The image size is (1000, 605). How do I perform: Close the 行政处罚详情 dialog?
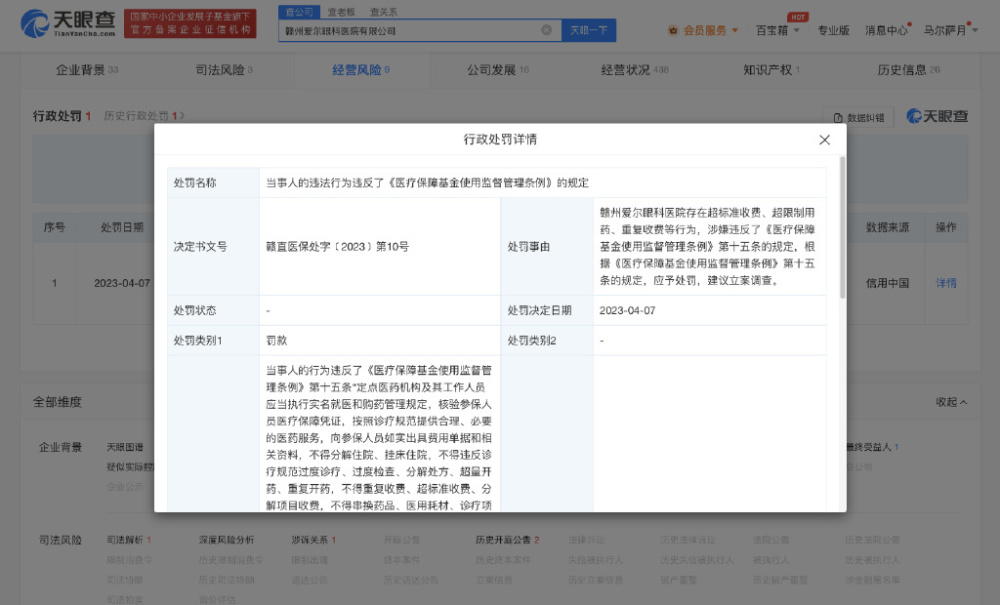click(x=824, y=140)
